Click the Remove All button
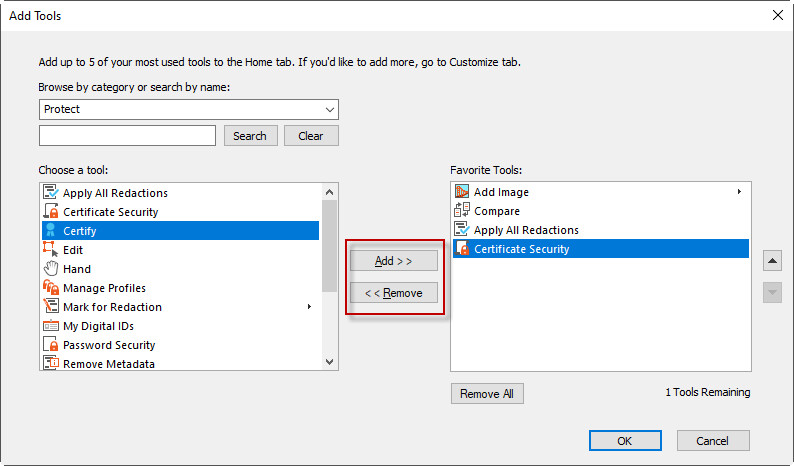The image size is (794, 466). [x=487, y=394]
